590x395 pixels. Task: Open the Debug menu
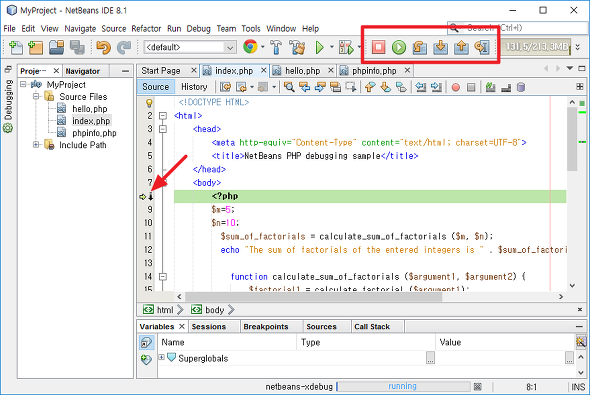pos(198,29)
